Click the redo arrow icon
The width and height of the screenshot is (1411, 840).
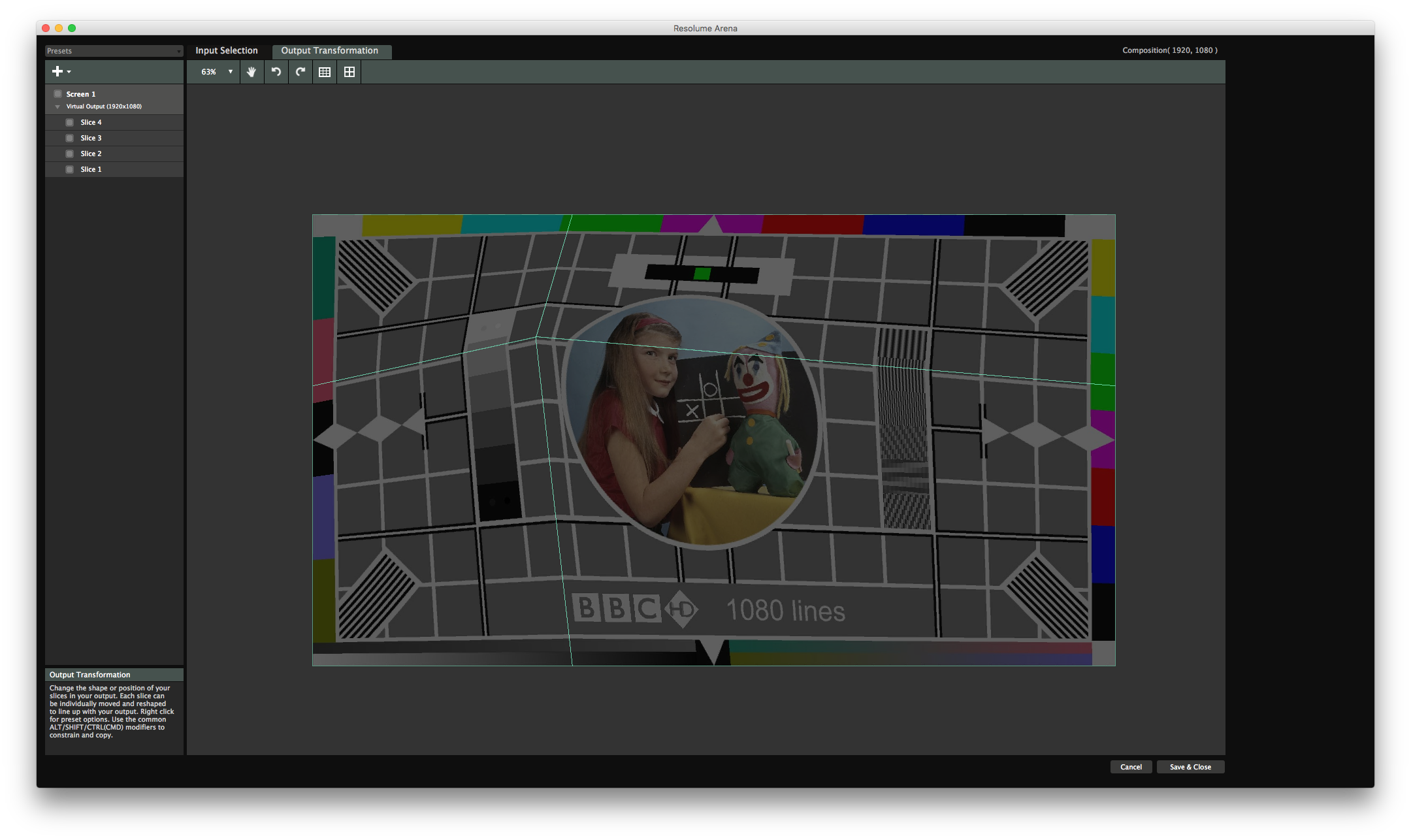pyautogui.click(x=300, y=72)
